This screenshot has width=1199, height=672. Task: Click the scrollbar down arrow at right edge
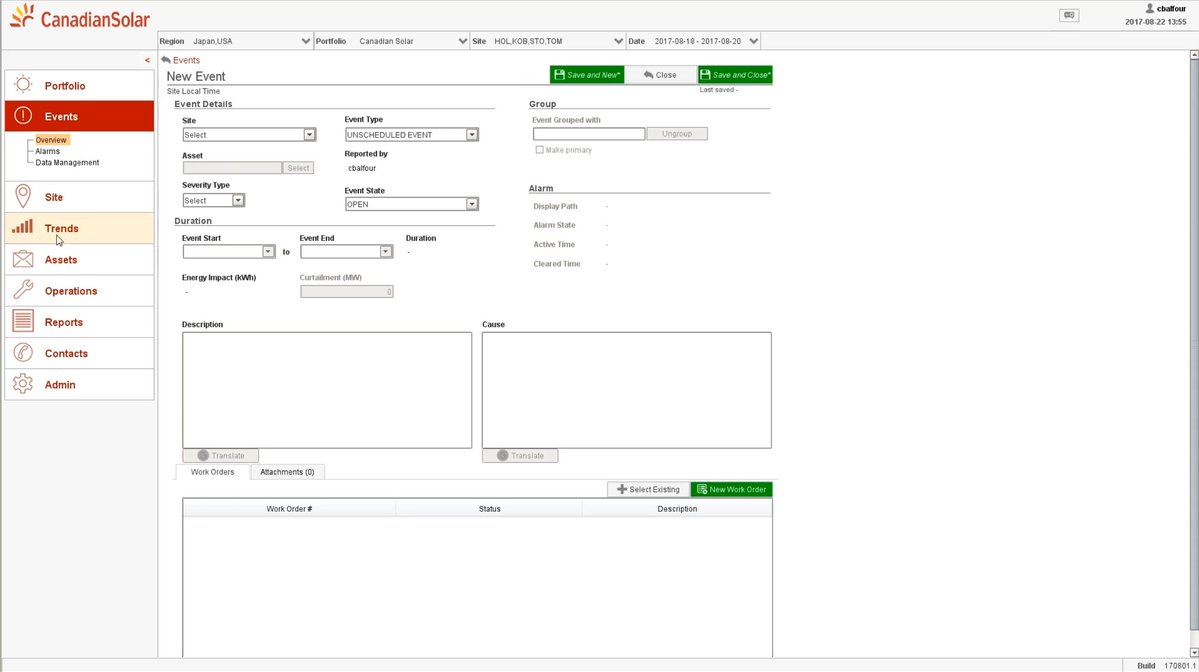point(1194,652)
